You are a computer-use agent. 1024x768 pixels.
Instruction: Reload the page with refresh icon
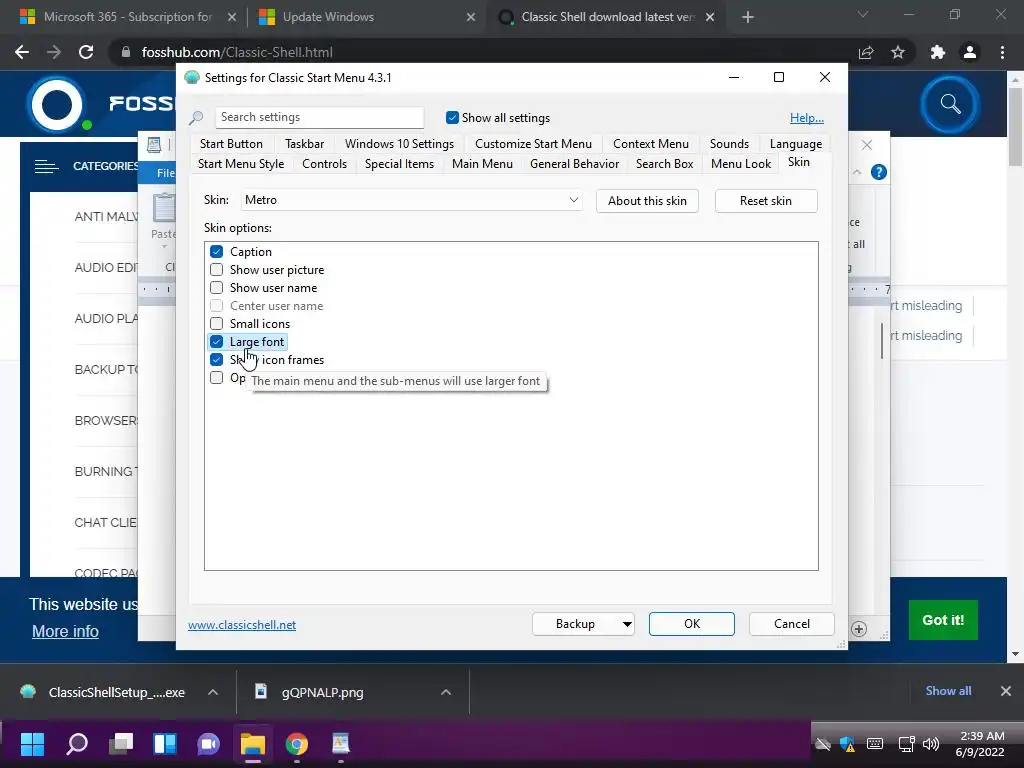86,52
